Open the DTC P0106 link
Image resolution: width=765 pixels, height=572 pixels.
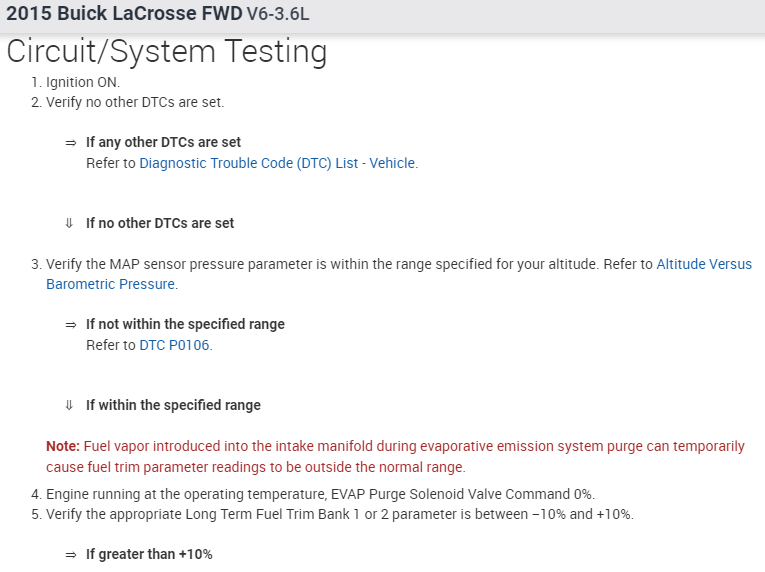(175, 345)
